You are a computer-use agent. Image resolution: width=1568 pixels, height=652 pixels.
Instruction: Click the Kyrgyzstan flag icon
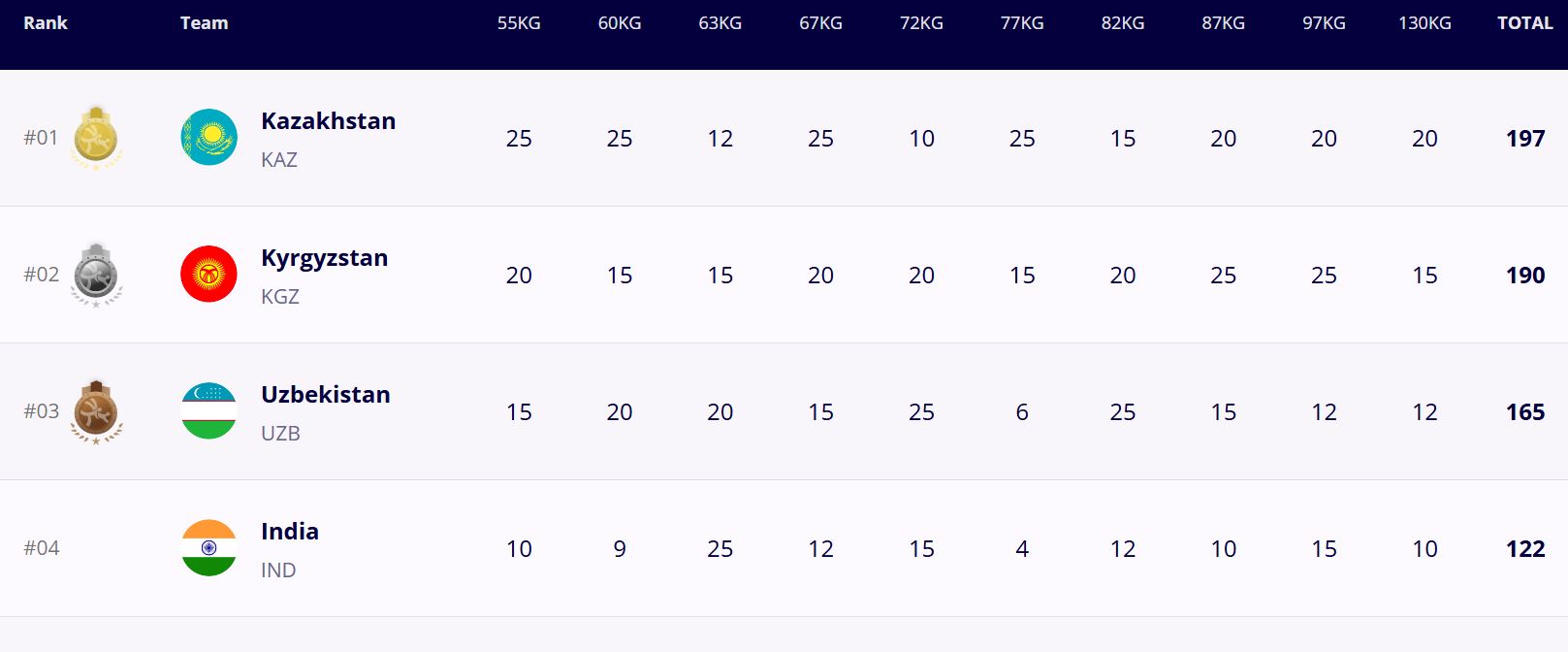208,275
